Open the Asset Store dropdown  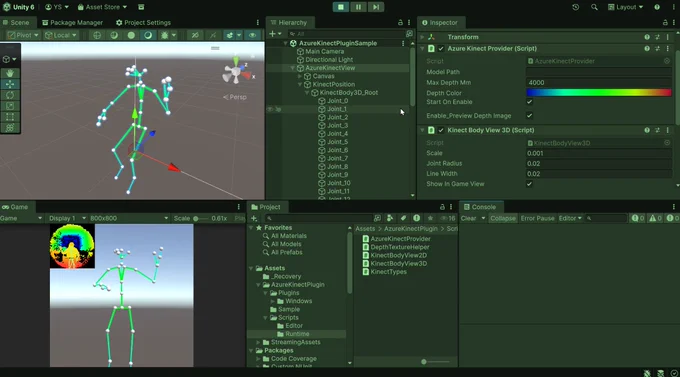[102, 7]
